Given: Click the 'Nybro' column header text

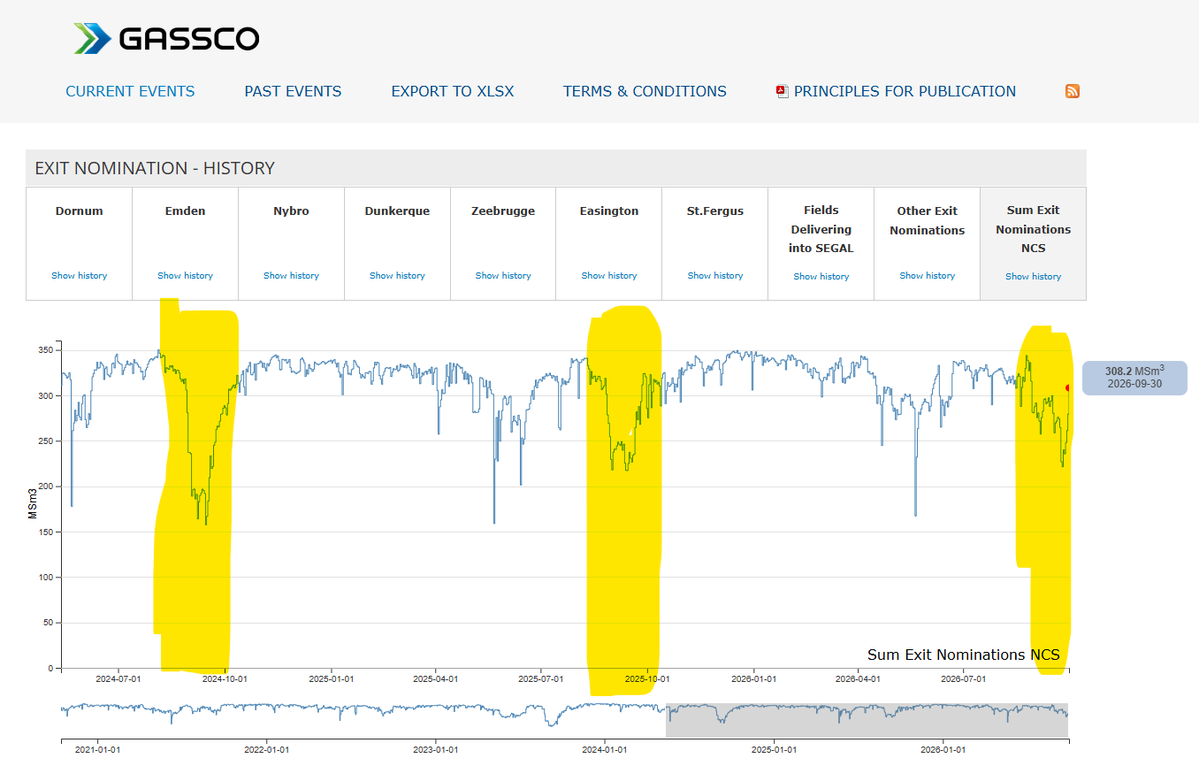Looking at the screenshot, I should point(291,211).
